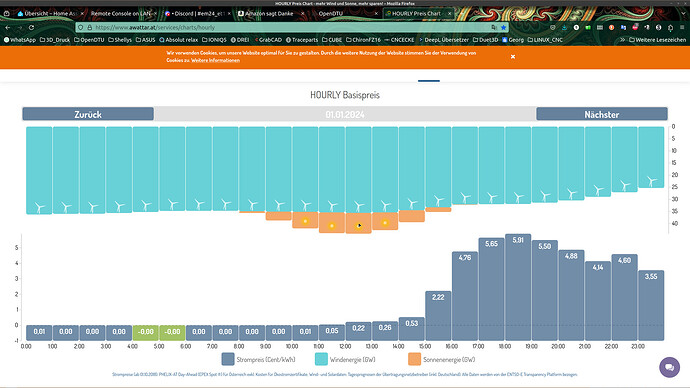Viewport: 690px width, 388px height.
Task: Toggle the Sonnenenergie legend swatch
Action: pos(415,359)
